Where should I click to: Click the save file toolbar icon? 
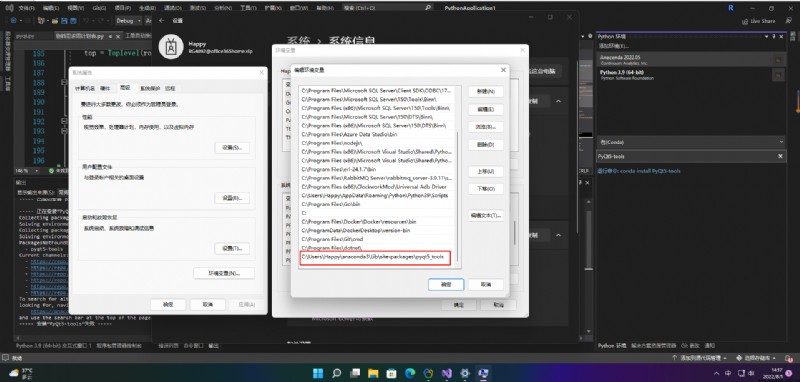click(65, 20)
